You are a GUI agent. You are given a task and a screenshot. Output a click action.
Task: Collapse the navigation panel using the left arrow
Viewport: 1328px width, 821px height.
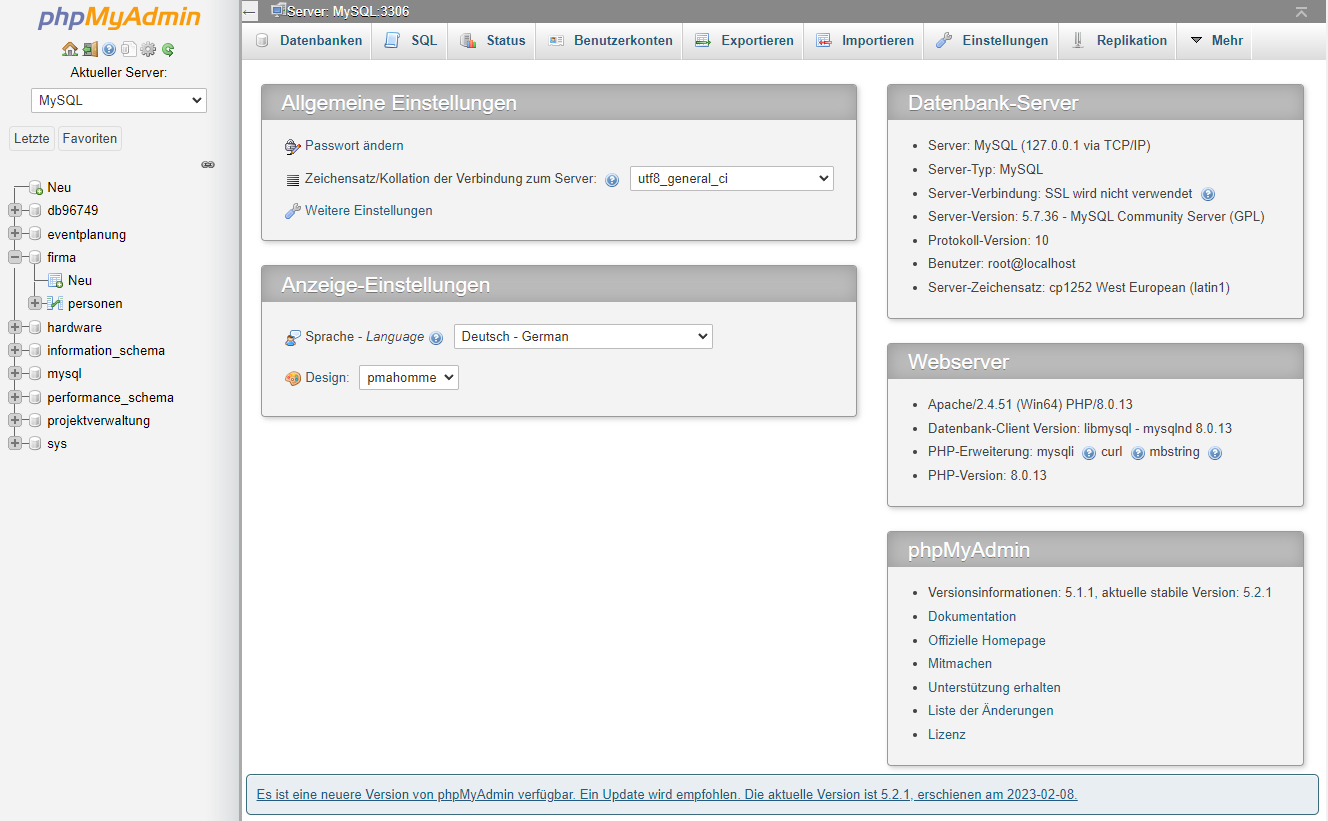coord(250,11)
